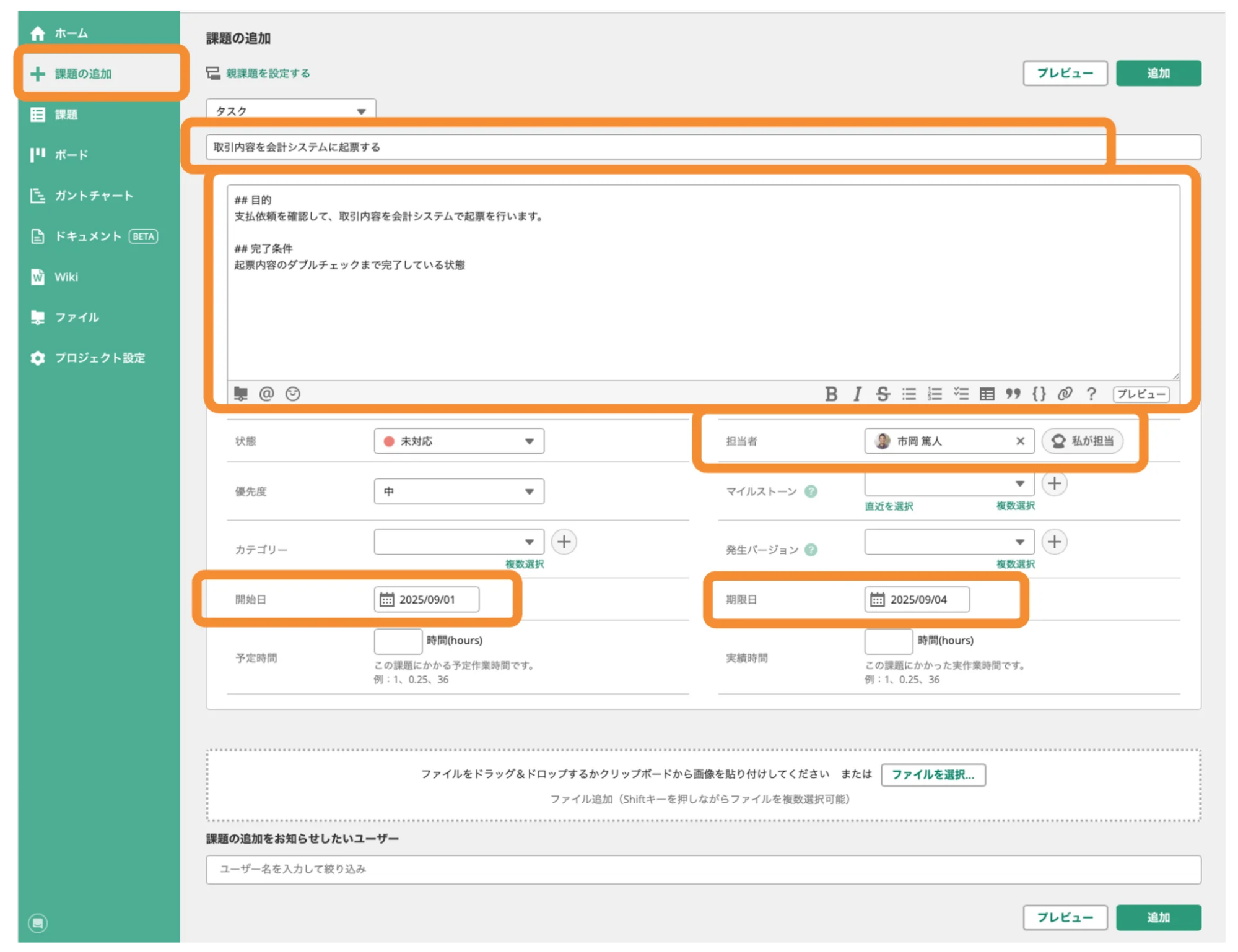Click the attach file icon in editor toolbar
1238x952 pixels.
241,394
